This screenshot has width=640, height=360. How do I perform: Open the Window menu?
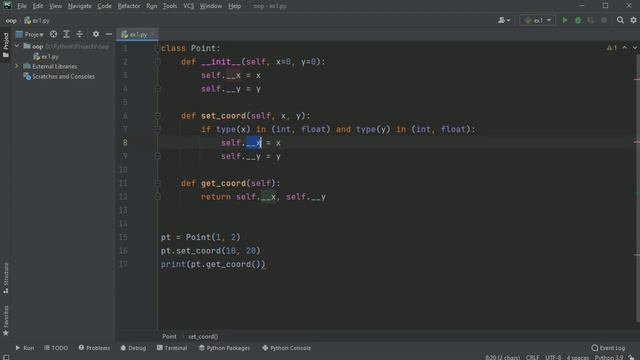click(211, 6)
